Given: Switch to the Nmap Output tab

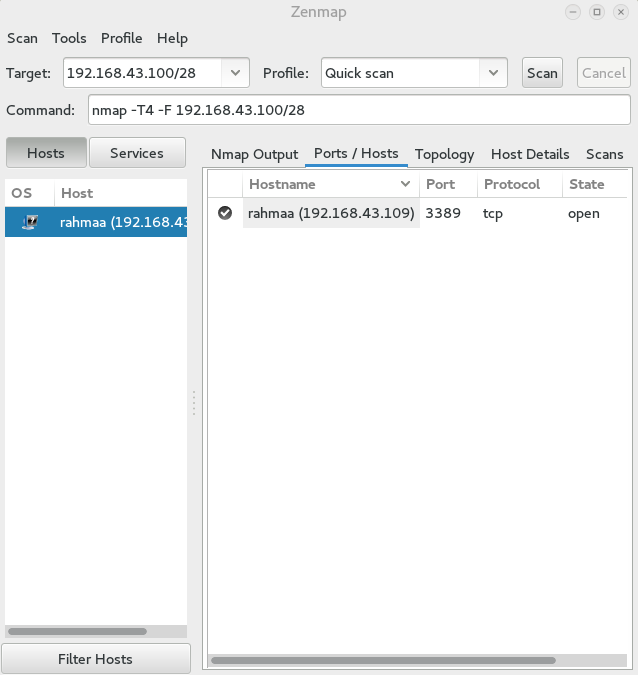Looking at the screenshot, I should point(254,154).
